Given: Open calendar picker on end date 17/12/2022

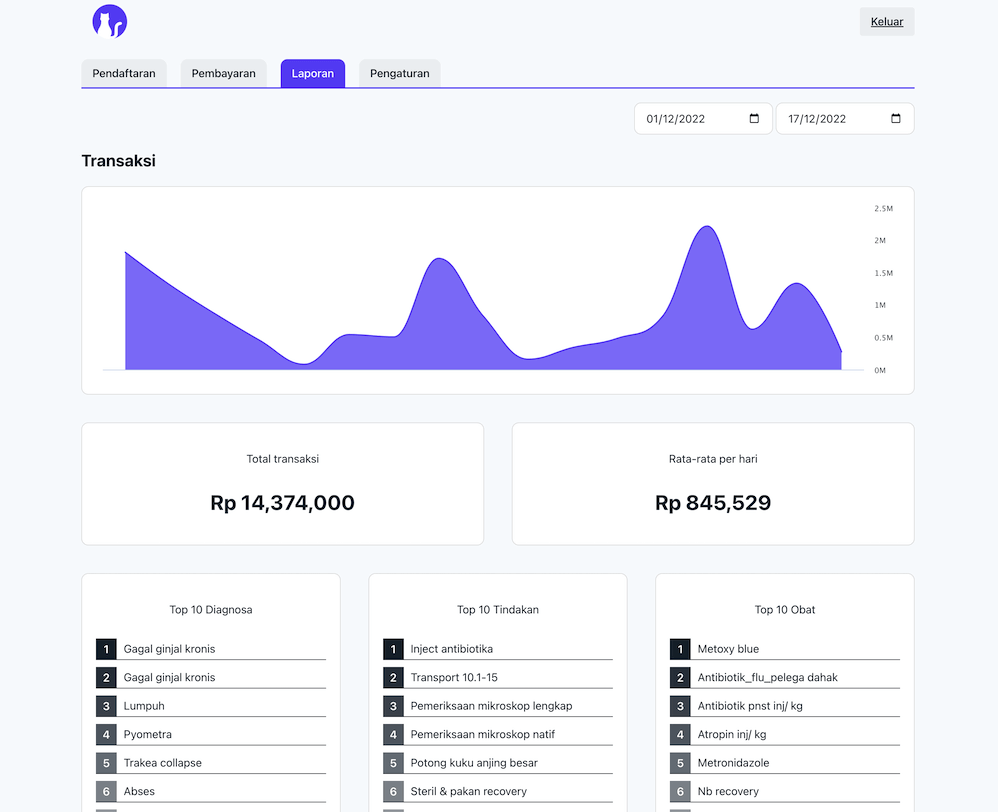Looking at the screenshot, I should (x=895, y=119).
